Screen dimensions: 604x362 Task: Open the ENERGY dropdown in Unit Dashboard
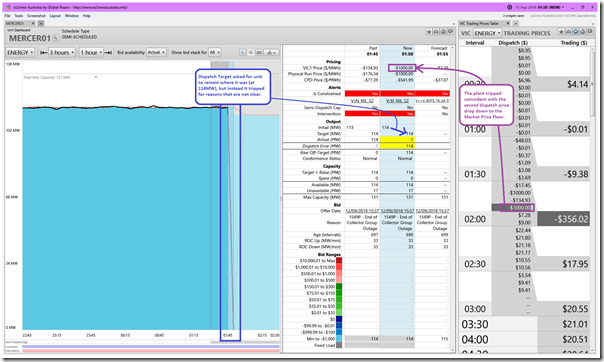[x=20, y=52]
